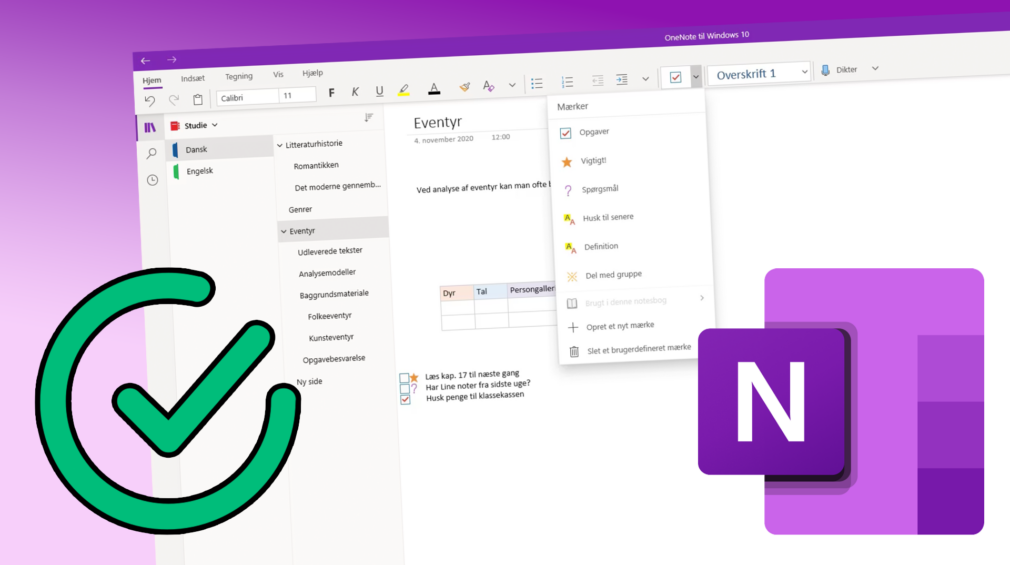Collapse the Eventyr page group
This screenshot has width=1010, height=565.
(283, 231)
